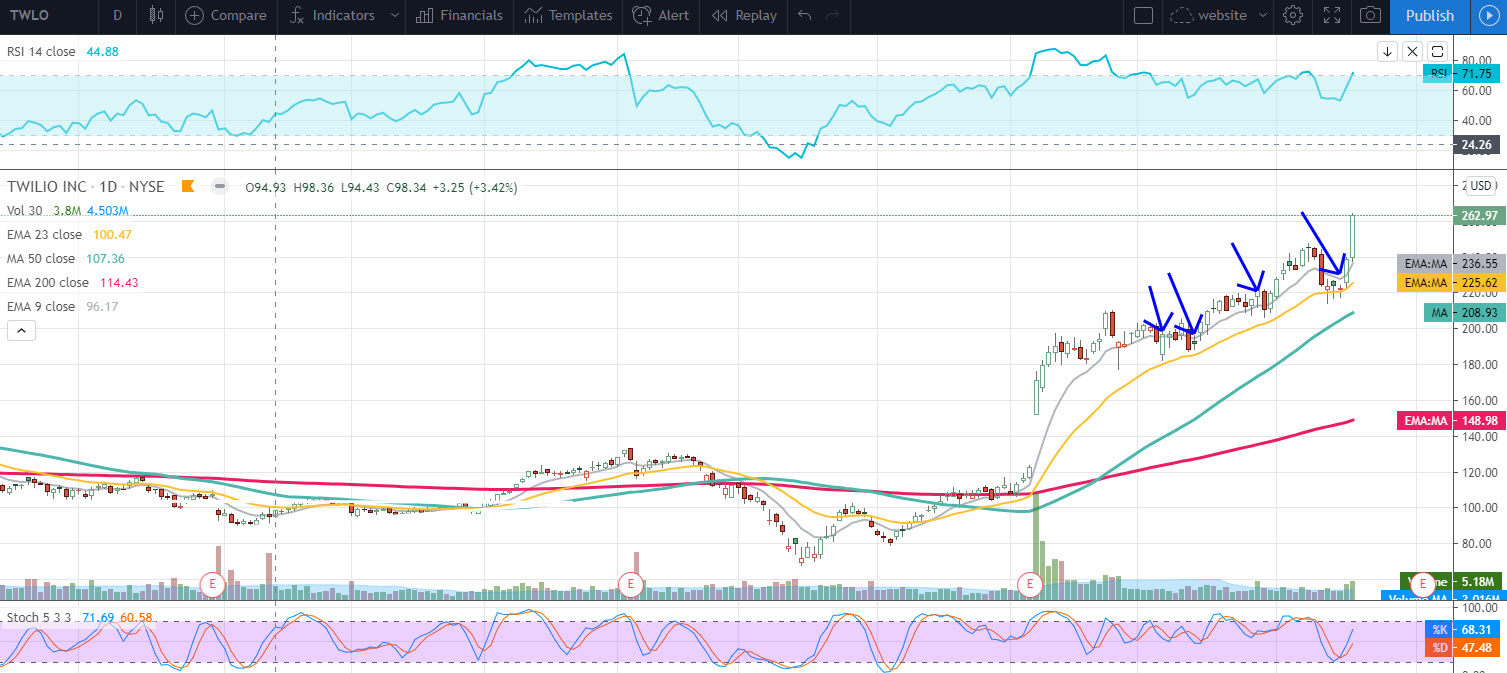The height and width of the screenshot is (673, 1507).
Task: Select the TWILIO INC symbol title
Action: 86,186
